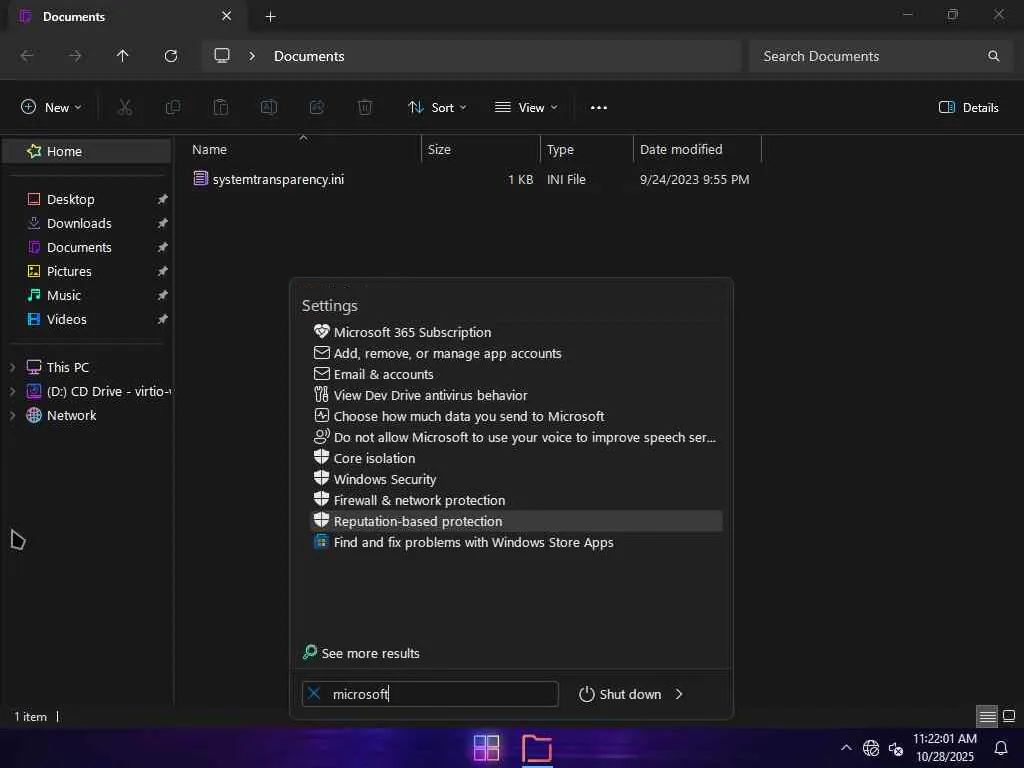Open the View dropdown
Screen dimensions: 1024x768
[x=526, y=108]
